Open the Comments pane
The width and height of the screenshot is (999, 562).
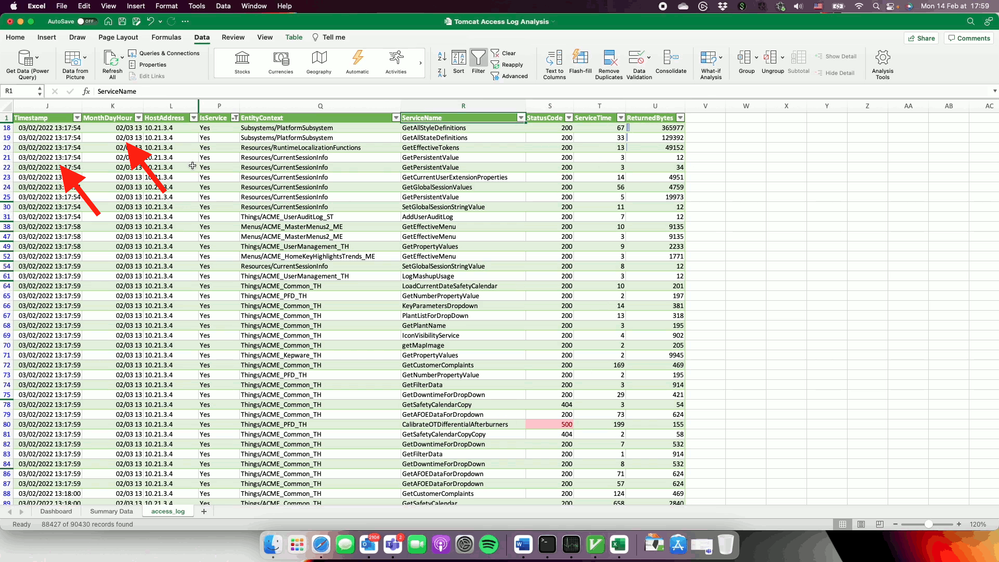(x=968, y=38)
